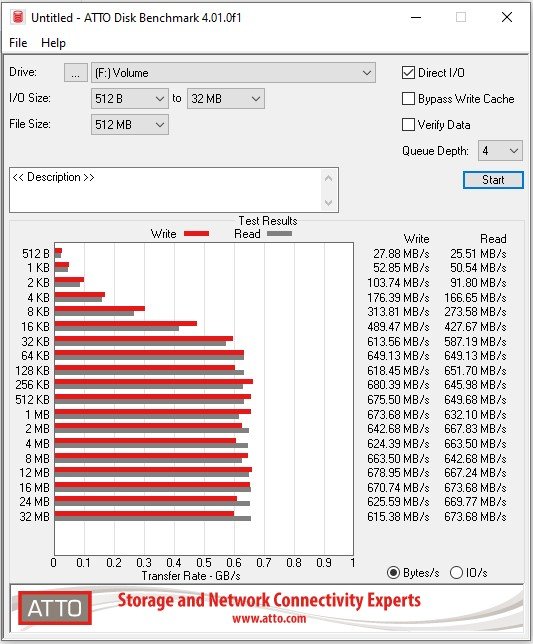The width and height of the screenshot is (533, 644).
Task: Click the 669.77 MB/s read value
Action: click(476, 502)
